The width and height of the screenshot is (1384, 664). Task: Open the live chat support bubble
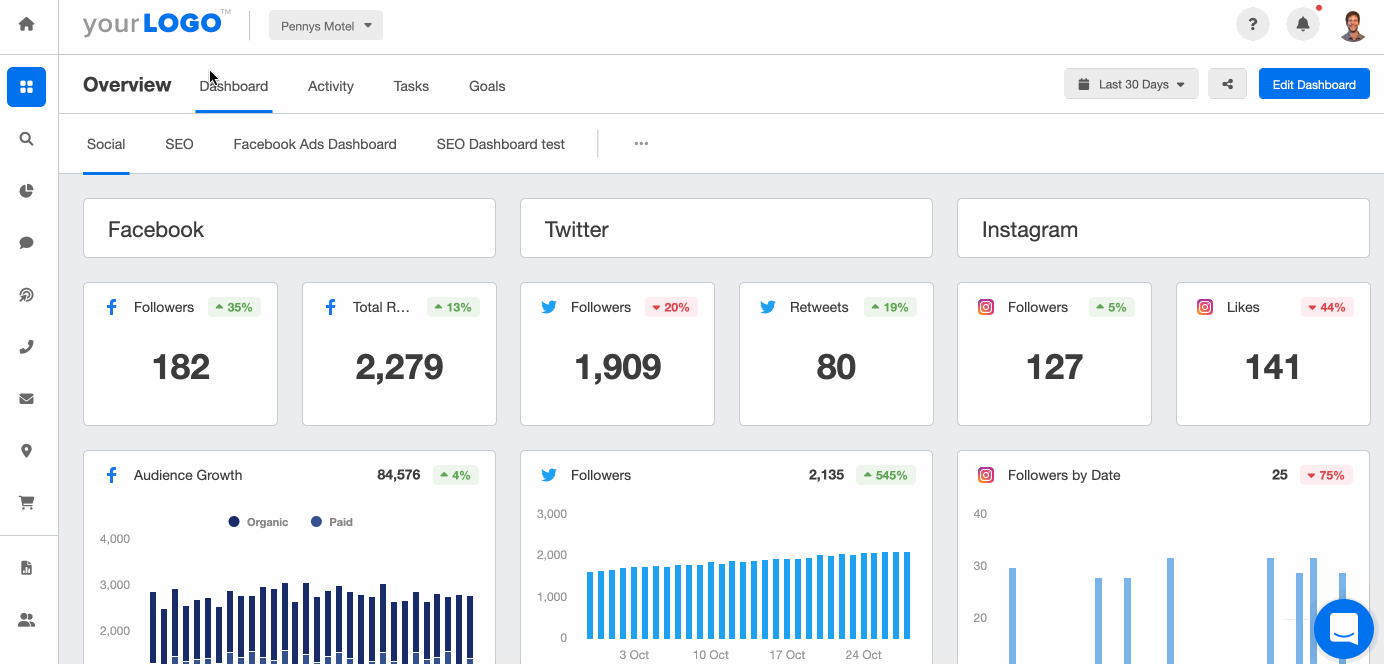(1343, 629)
